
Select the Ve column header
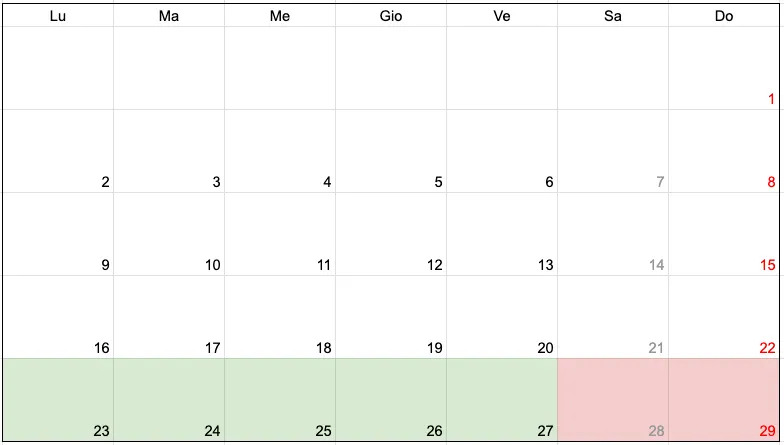(x=502, y=16)
